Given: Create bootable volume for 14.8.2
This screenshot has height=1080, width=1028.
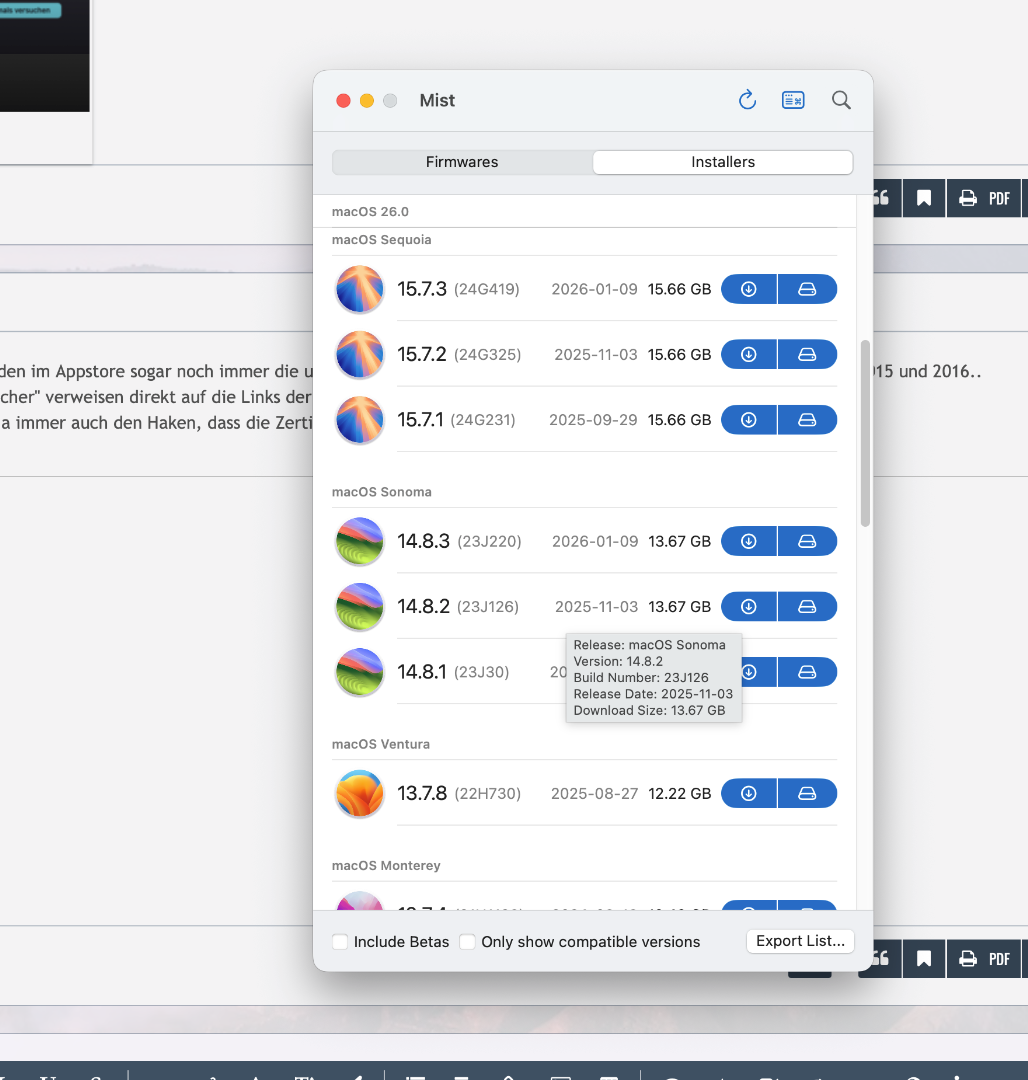Looking at the screenshot, I should click(x=807, y=607).
